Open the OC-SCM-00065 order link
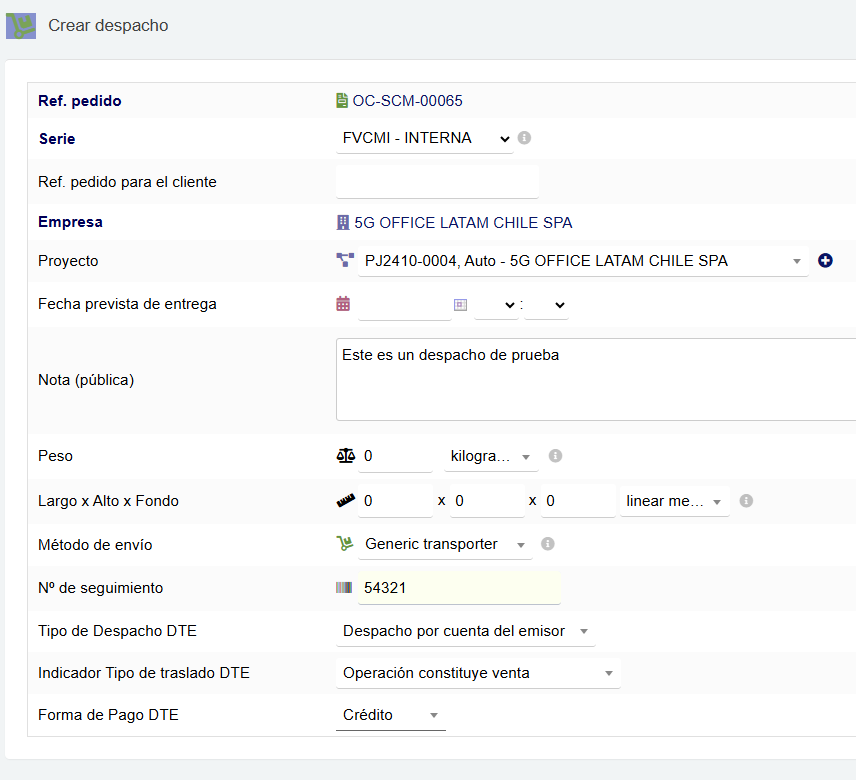The image size is (856, 780). point(407,101)
